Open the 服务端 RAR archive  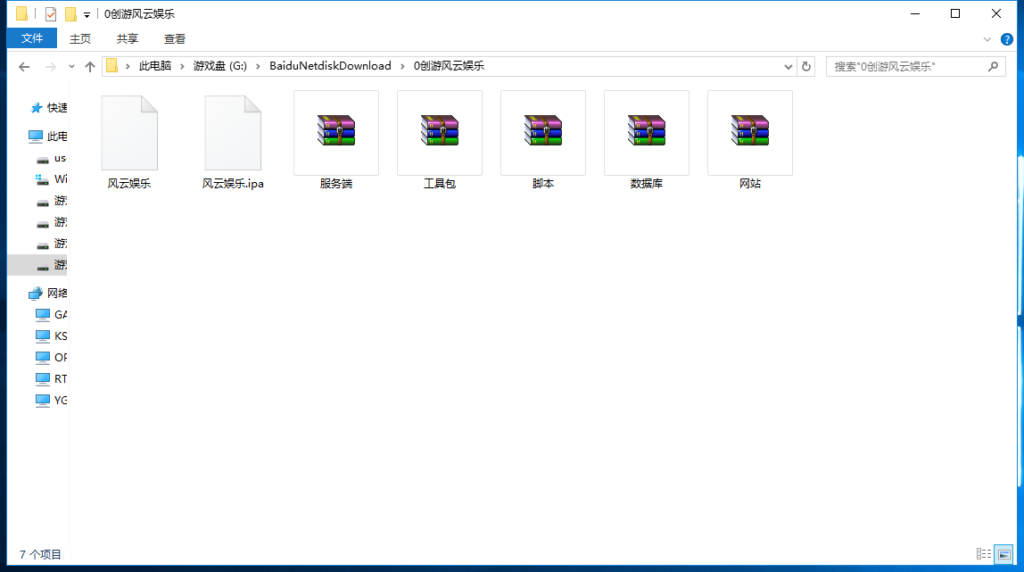point(336,132)
